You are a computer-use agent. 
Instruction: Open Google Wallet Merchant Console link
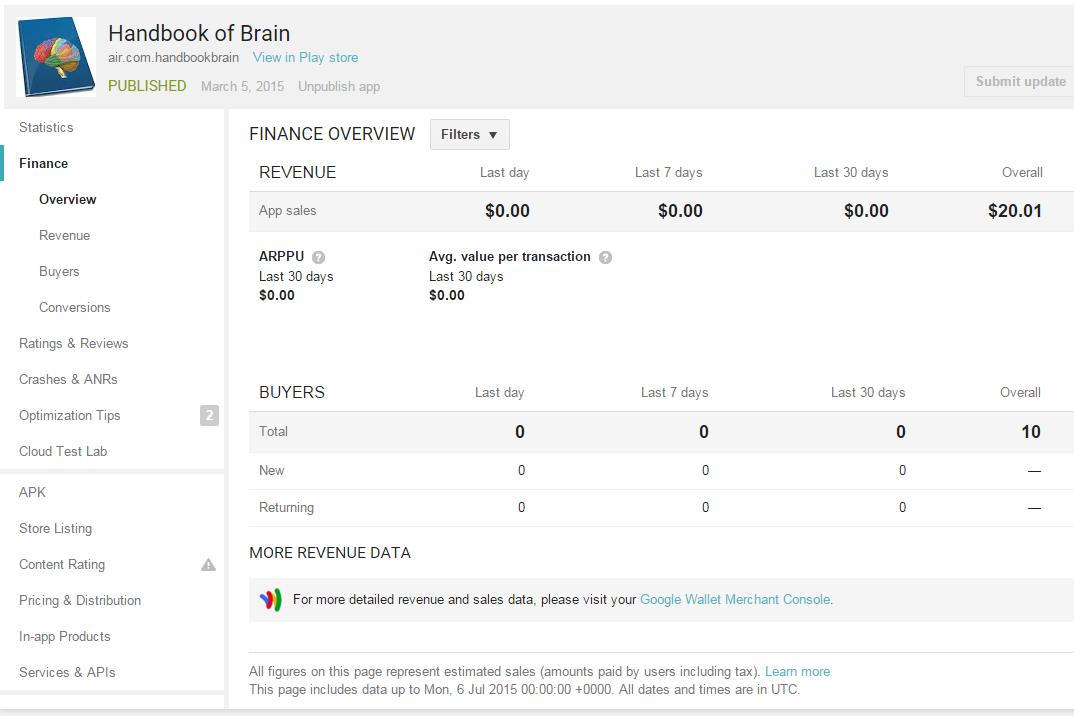coord(735,600)
